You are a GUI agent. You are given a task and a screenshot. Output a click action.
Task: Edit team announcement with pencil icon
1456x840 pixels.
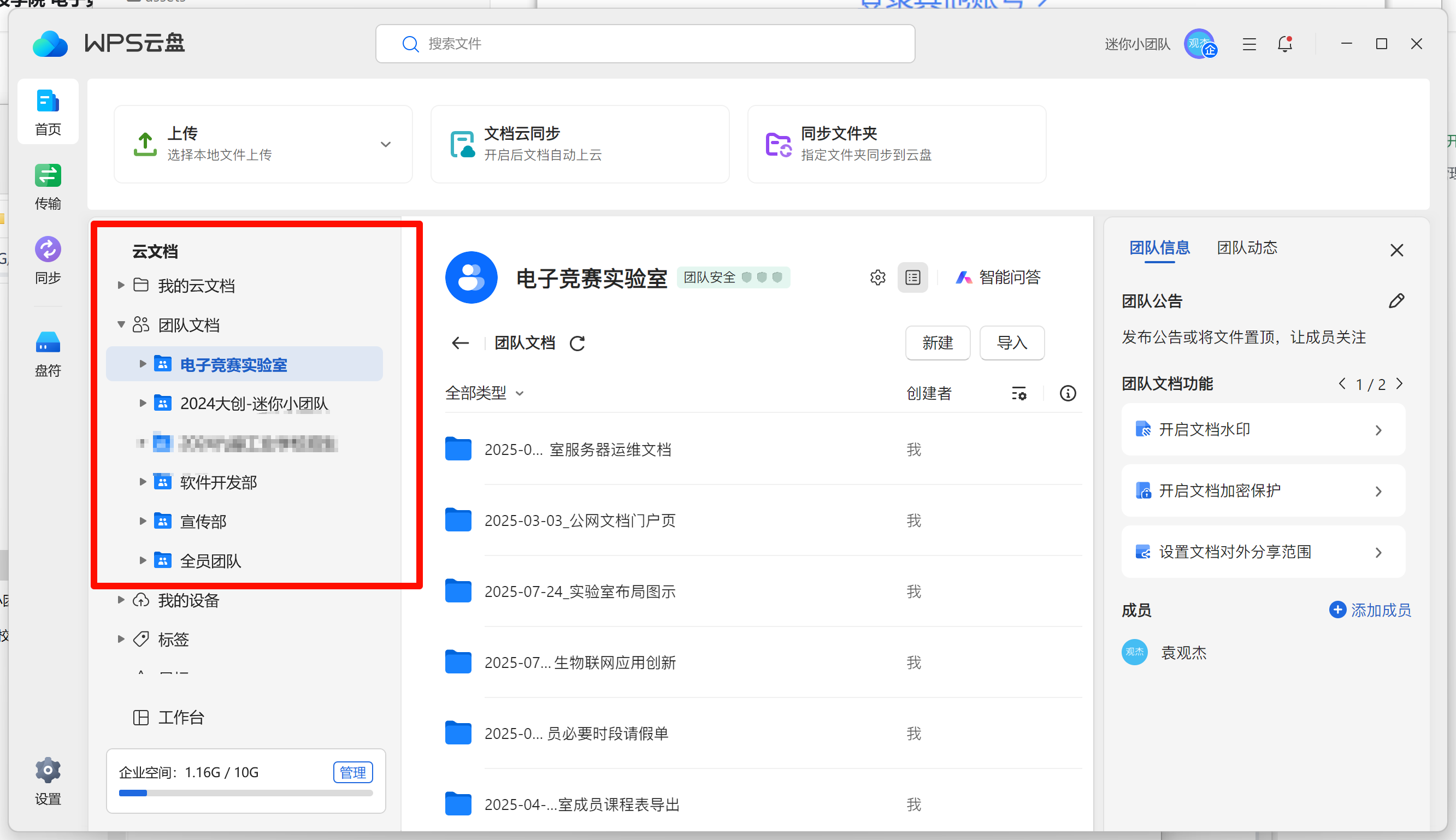pos(1396,300)
